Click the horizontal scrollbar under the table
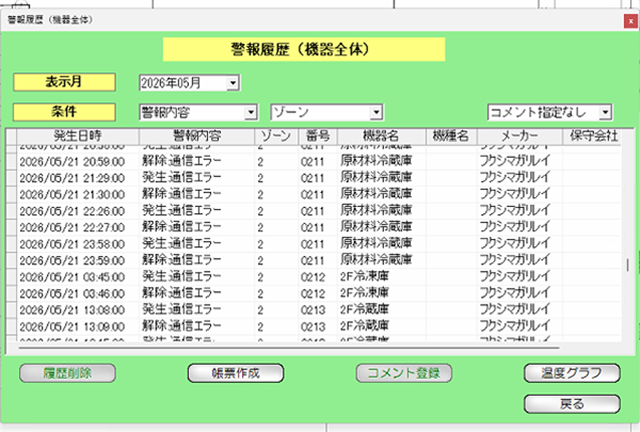 [x=289, y=348]
